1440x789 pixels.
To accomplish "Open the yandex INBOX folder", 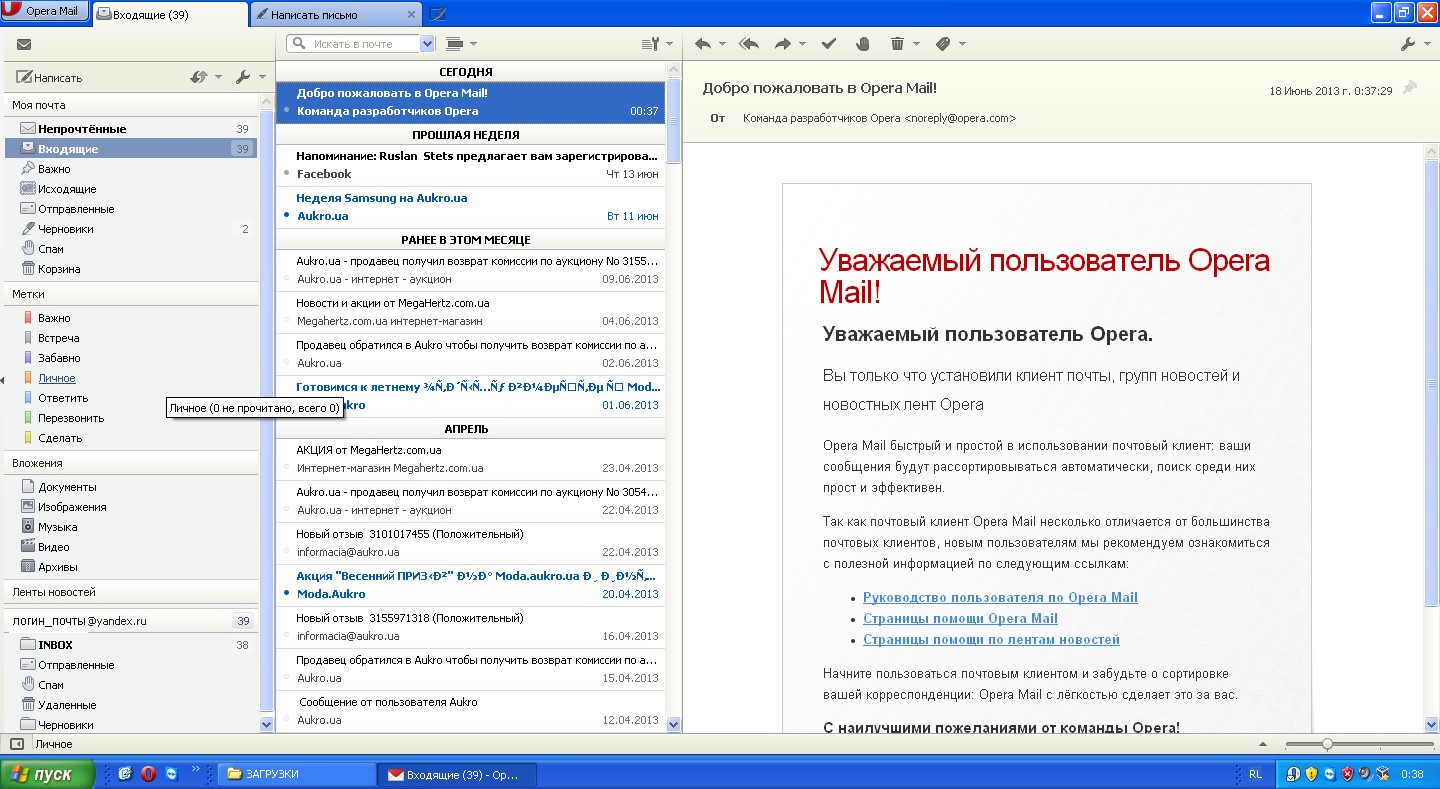I will coord(56,645).
